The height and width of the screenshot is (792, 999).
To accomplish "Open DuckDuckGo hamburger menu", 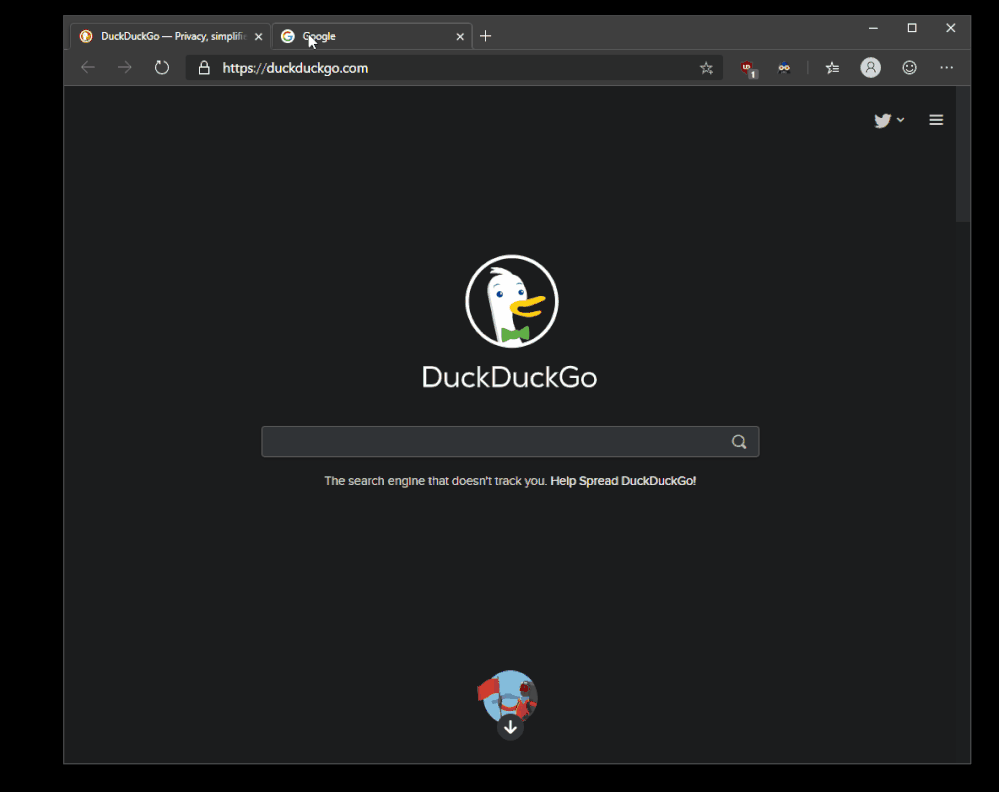I will coord(936,120).
